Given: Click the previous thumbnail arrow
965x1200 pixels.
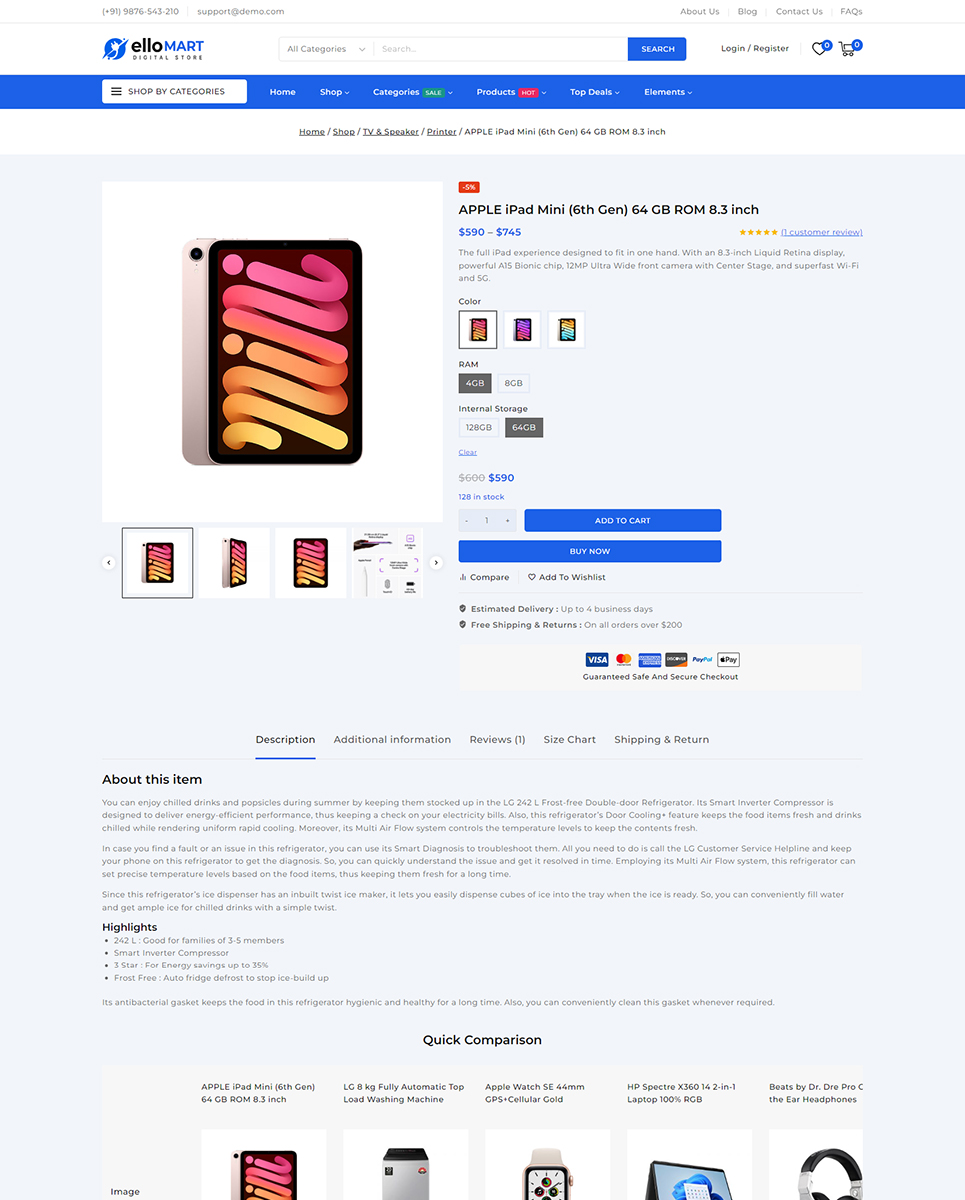Looking at the screenshot, I should [x=109, y=563].
